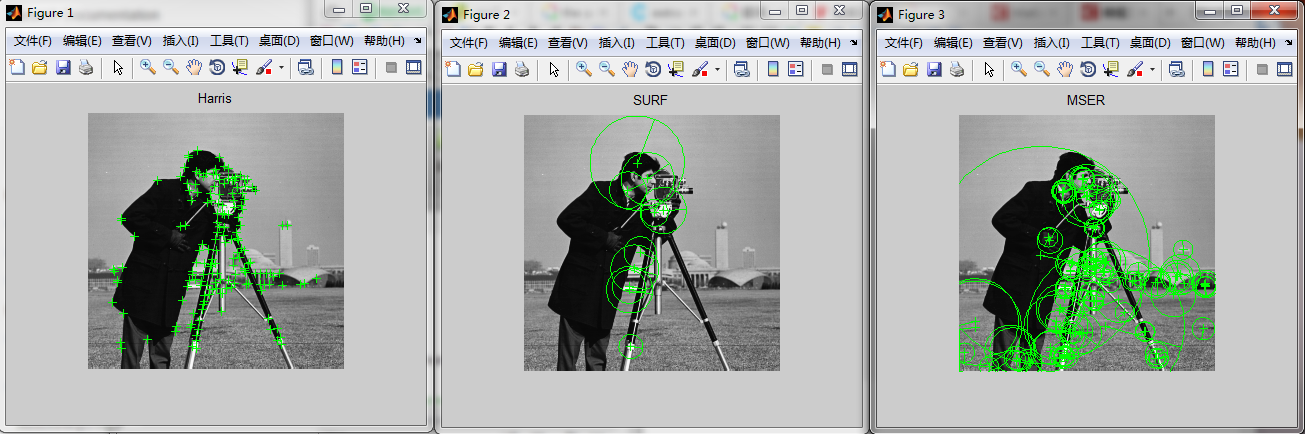Toggle Brush data tool in Figure 1
This screenshot has height=434, width=1305.
(265, 68)
